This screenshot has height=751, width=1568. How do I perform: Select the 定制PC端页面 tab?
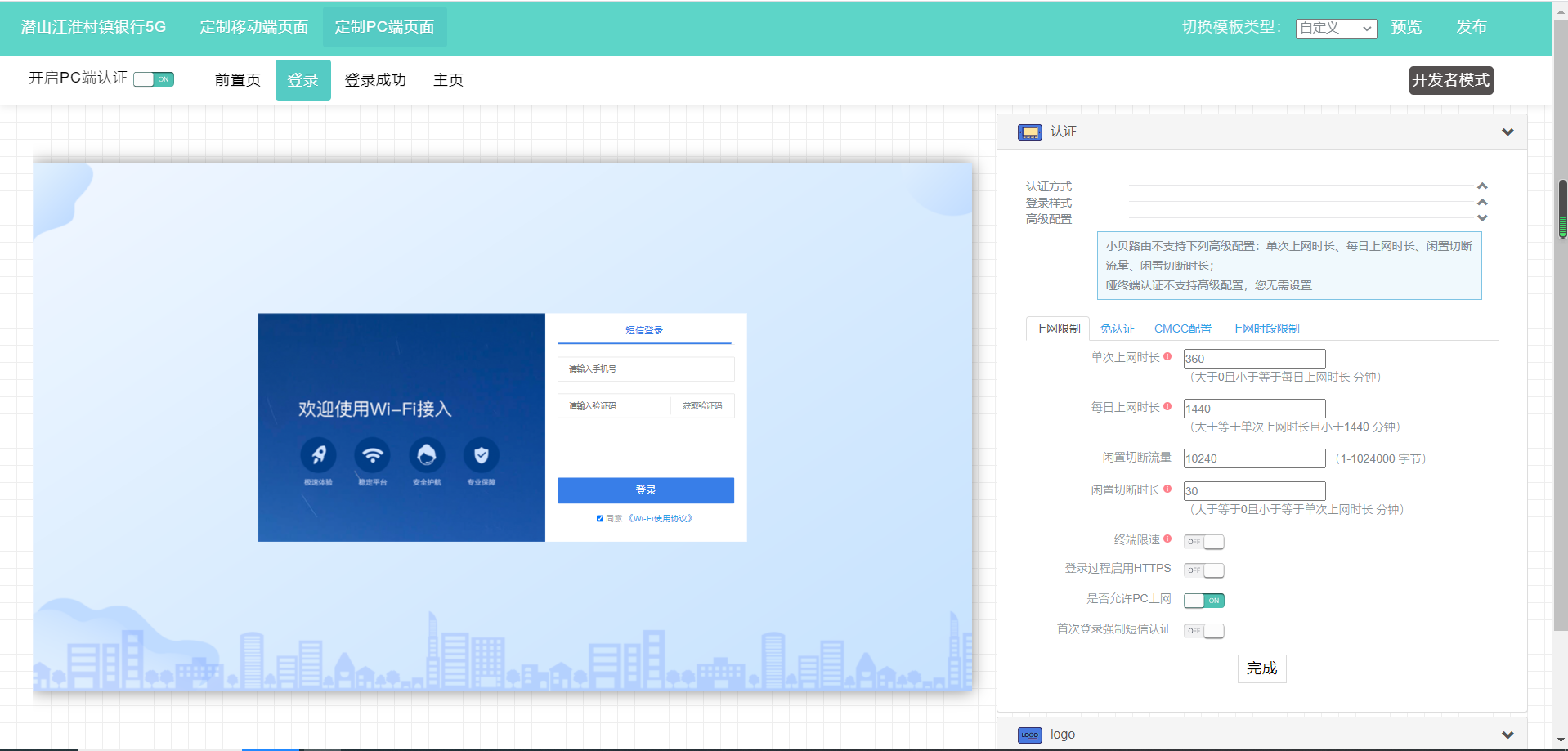click(x=385, y=27)
